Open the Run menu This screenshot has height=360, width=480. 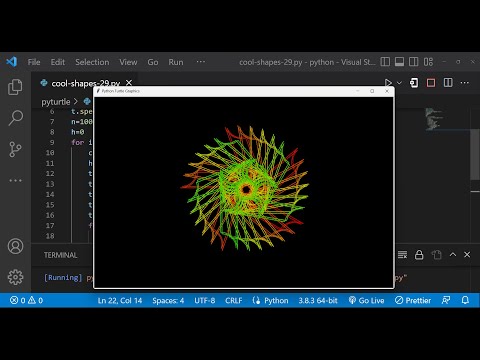point(176,62)
